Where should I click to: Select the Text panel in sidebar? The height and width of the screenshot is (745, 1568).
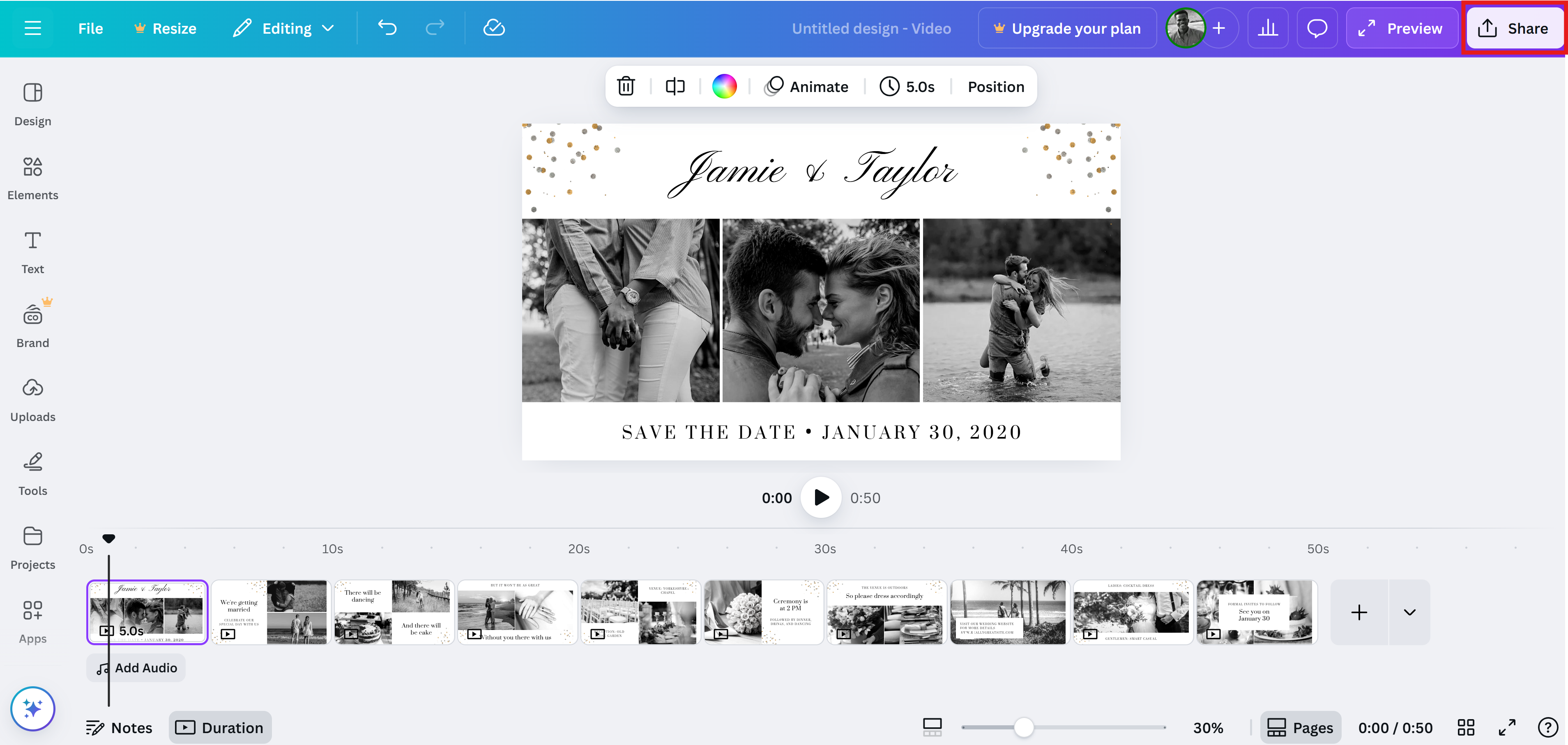click(x=32, y=251)
